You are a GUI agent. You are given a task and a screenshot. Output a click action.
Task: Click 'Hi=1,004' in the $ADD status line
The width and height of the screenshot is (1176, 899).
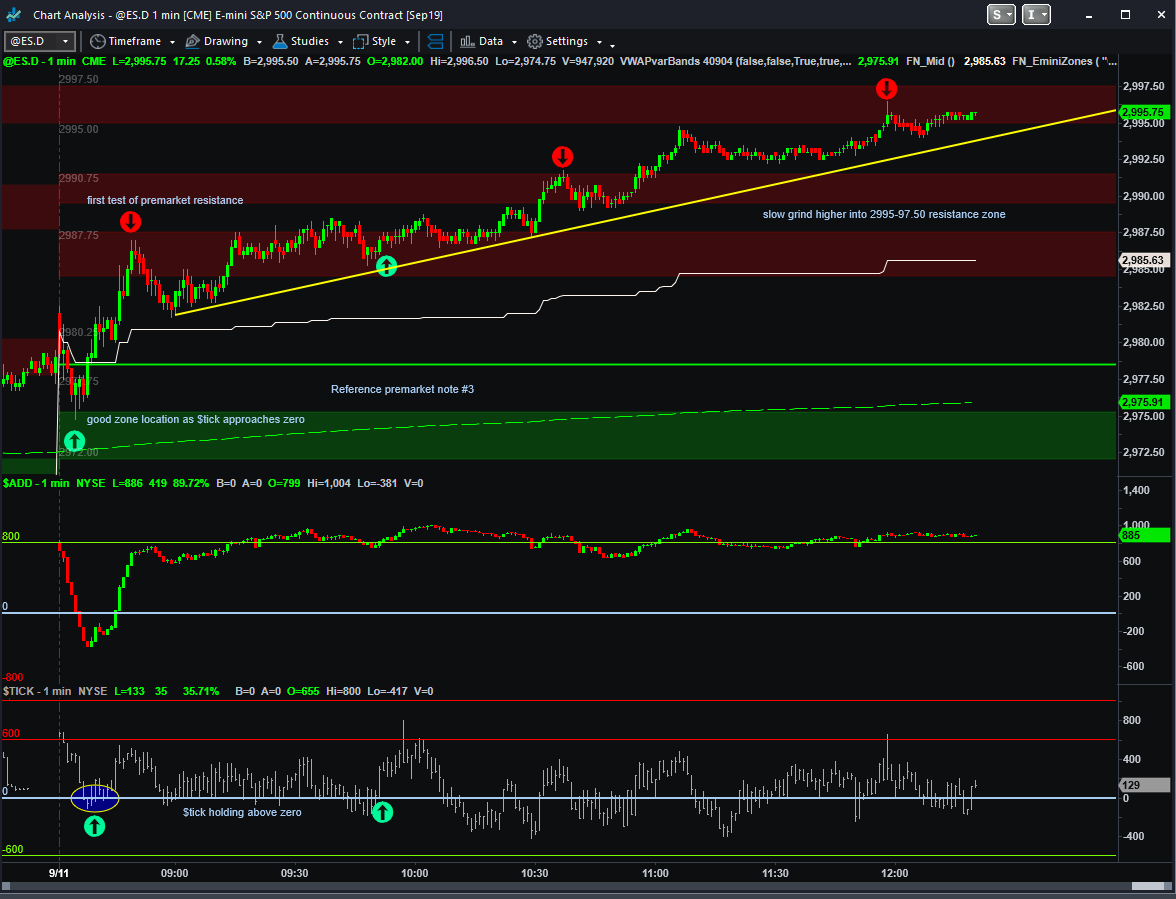tap(328, 484)
